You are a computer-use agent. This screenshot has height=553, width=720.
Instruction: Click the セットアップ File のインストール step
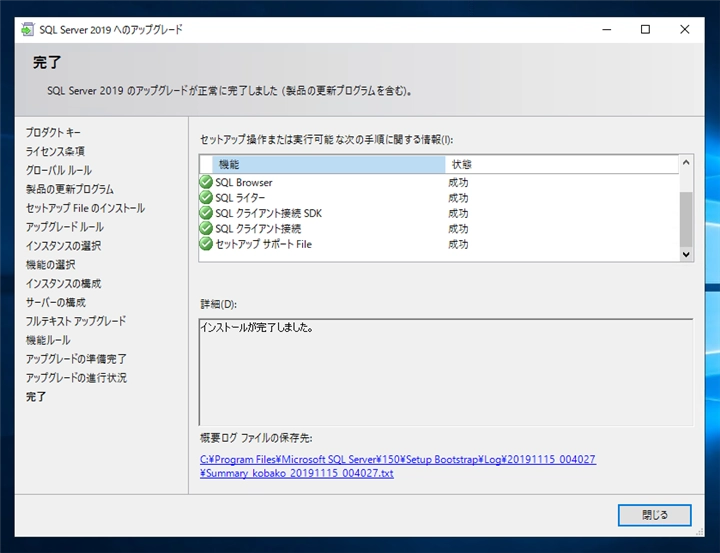point(85,208)
